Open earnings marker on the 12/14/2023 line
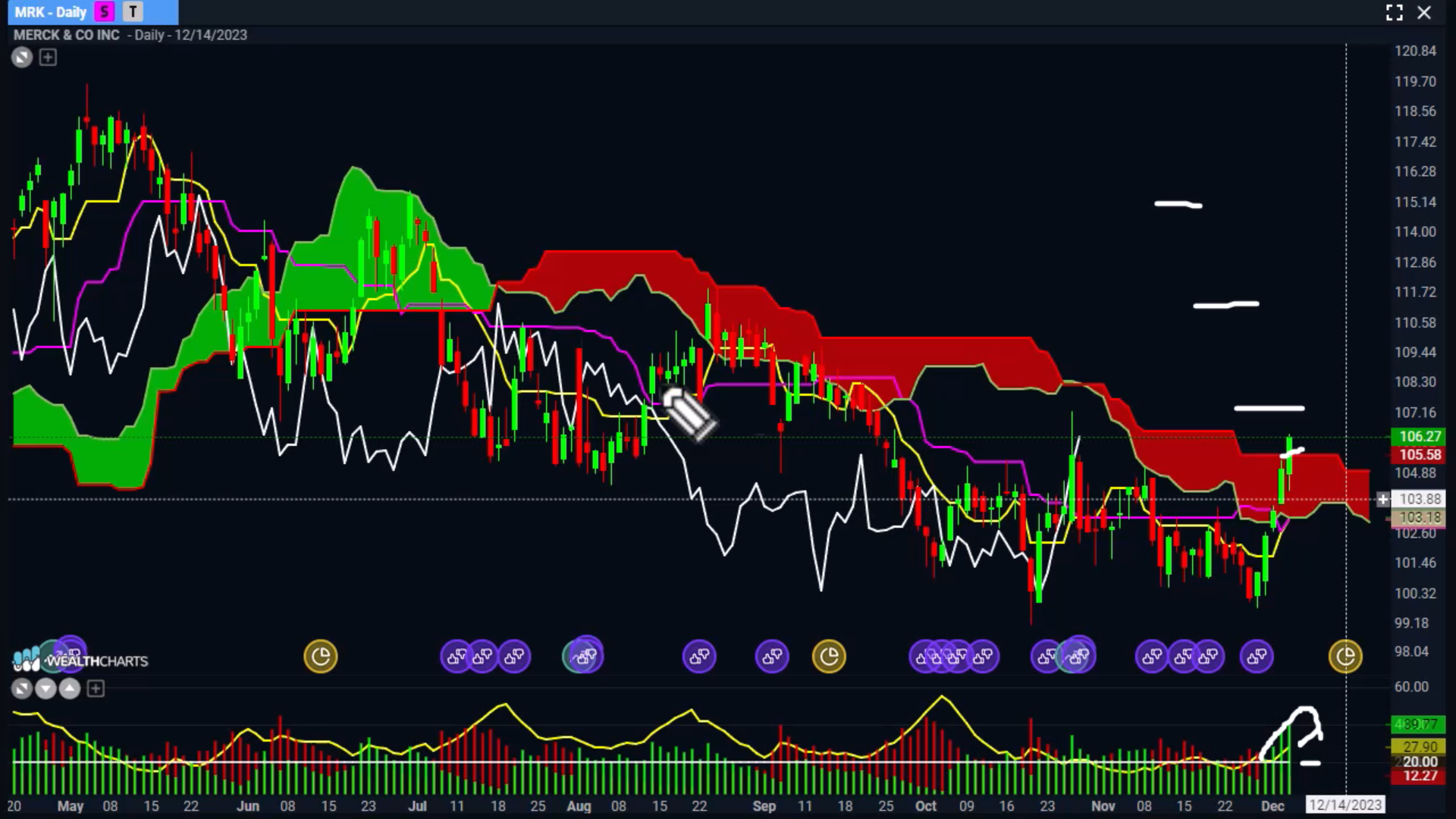This screenshot has height=819, width=1456. [x=1346, y=656]
